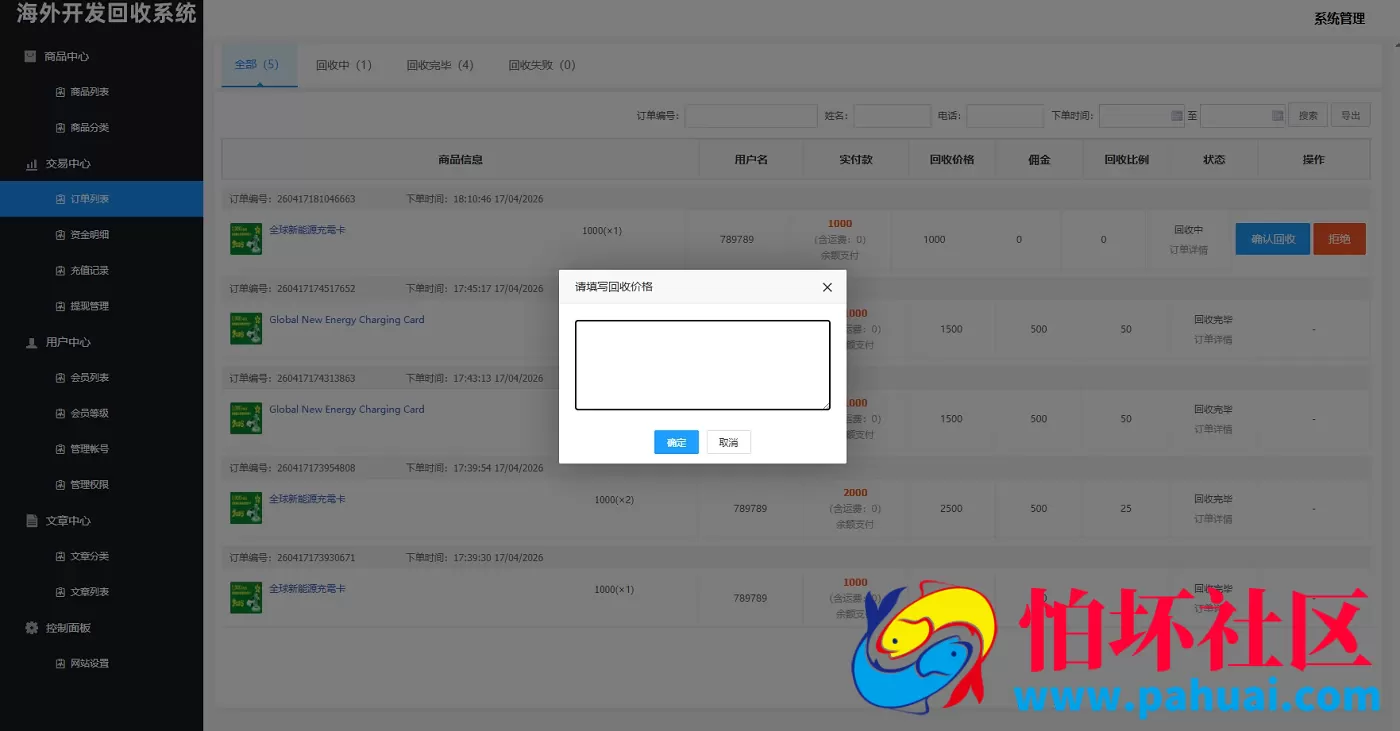This screenshot has height=731, width=1400.
Task: Click the 2500 recycle price cell
Action: click(951, 509)
